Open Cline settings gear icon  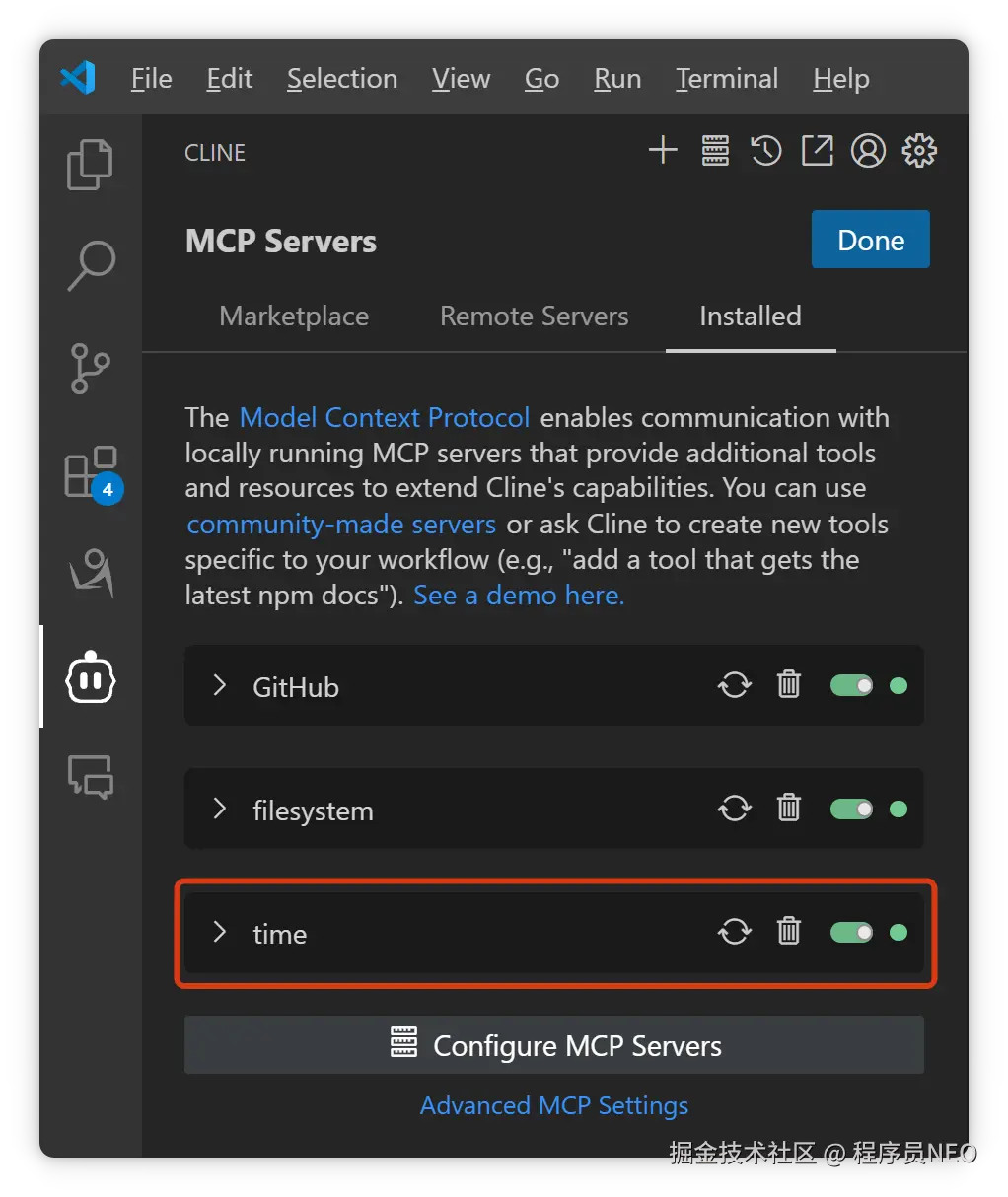tap(919, 151)
